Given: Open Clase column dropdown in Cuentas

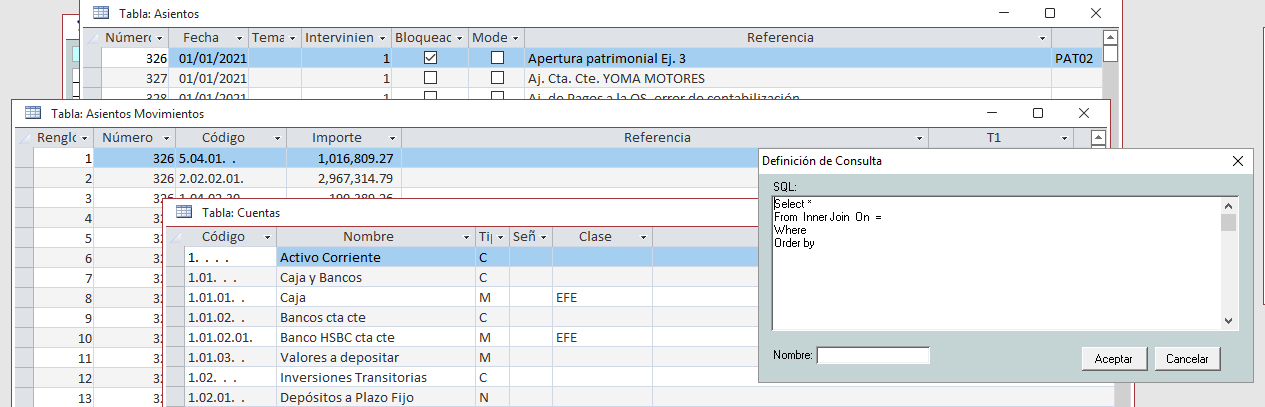Looking at the screenshot, I should coord(643,237).
